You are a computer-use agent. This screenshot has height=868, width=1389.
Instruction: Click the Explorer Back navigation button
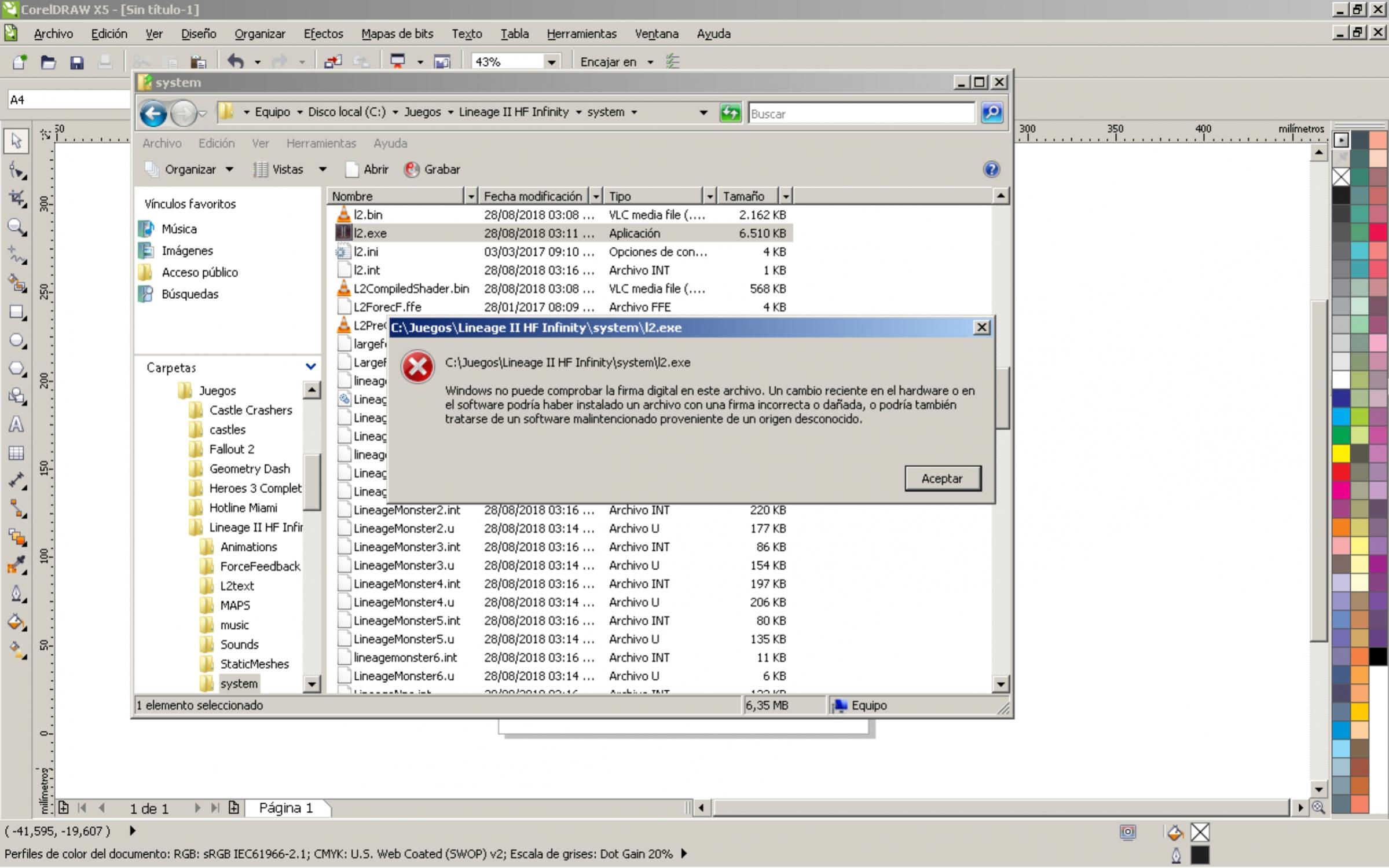click(153, 113)
